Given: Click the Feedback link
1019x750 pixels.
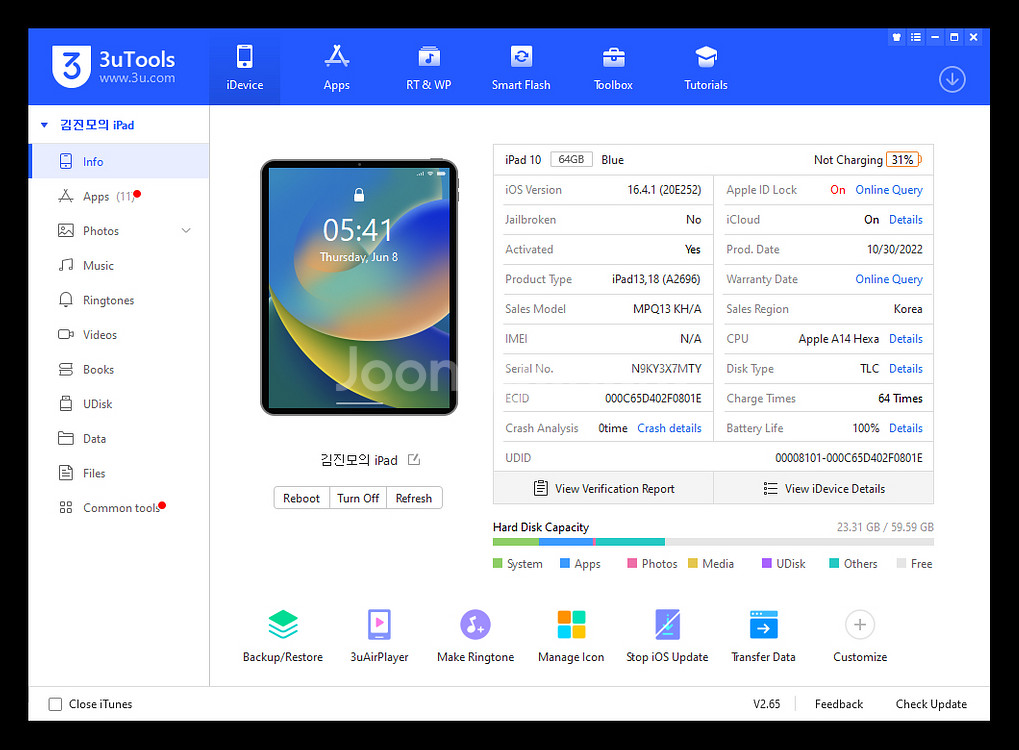Looking at the screenshot, I should point(839,704).
